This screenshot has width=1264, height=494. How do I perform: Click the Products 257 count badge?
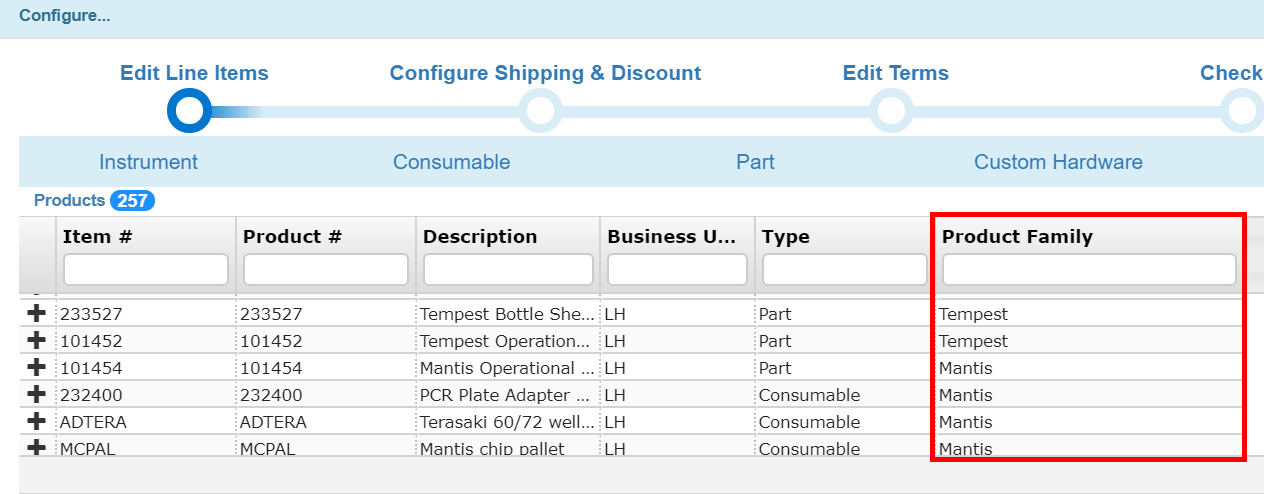[132, 201]
